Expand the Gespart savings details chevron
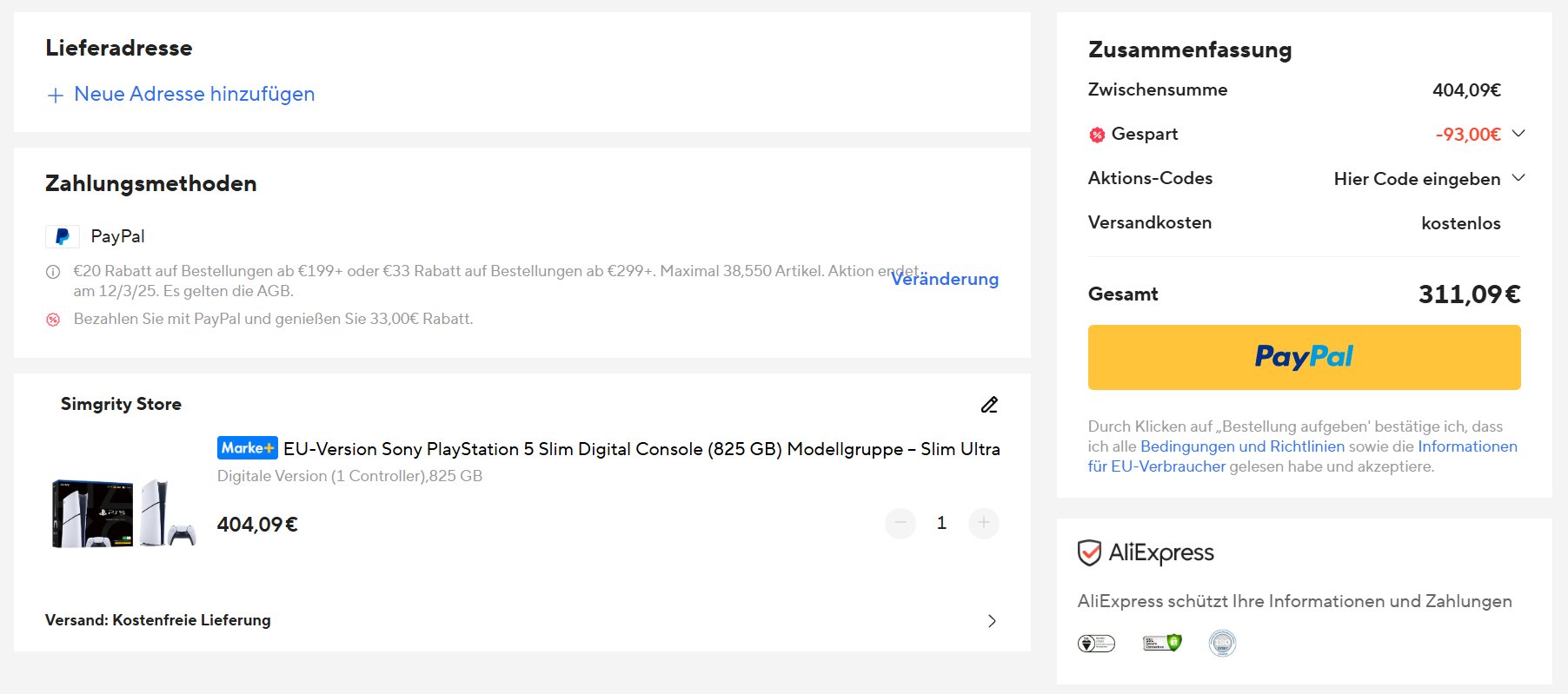Viewport: 1568px width, 694px height. point(1518,134)
